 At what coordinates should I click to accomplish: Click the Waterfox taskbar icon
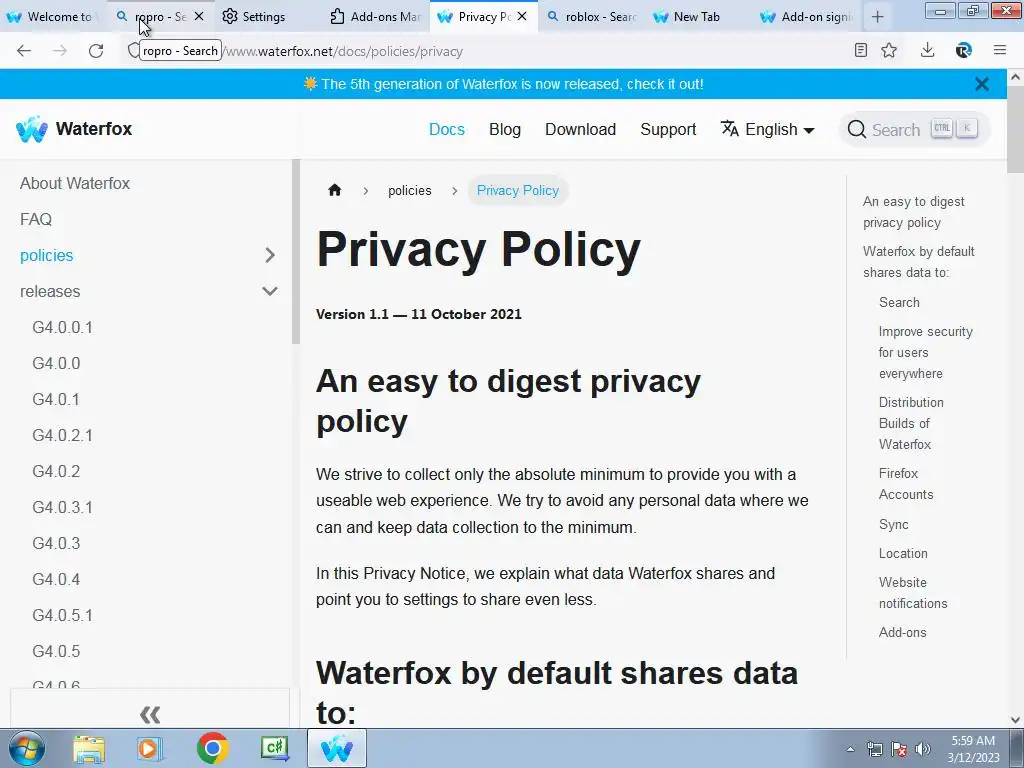[337, 748]
